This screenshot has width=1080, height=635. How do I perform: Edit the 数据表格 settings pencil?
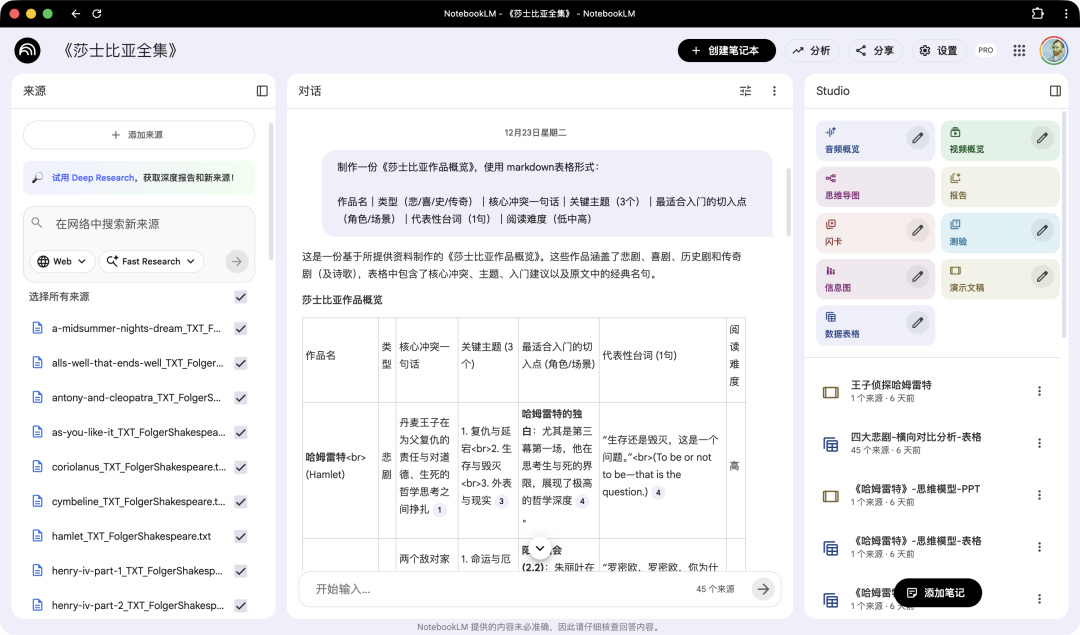click(x=917, y=322)
